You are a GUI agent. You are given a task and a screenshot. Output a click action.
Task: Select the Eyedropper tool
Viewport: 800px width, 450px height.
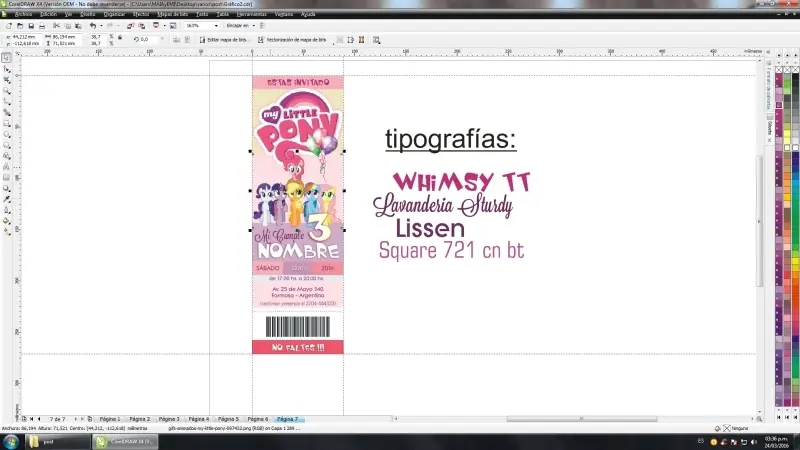(7, 199)
